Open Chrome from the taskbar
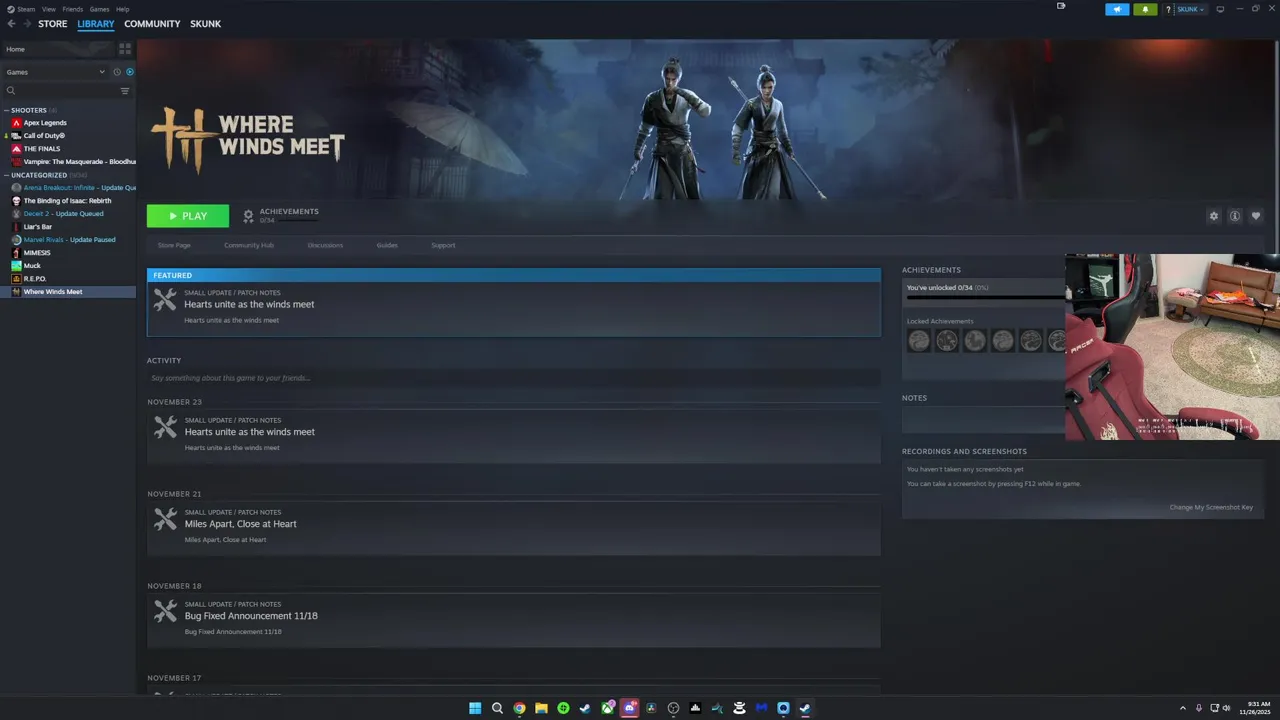 coord(519,708)
